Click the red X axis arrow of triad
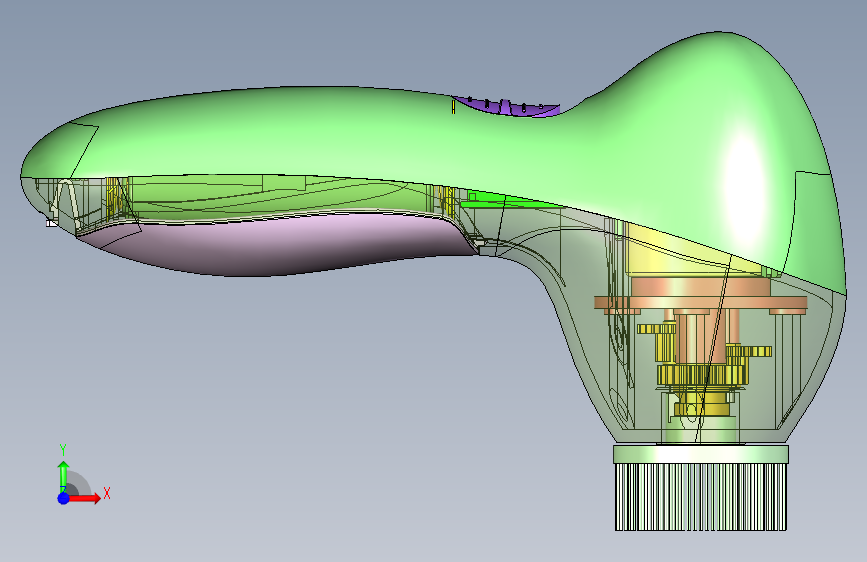 (x=83, y=498)
